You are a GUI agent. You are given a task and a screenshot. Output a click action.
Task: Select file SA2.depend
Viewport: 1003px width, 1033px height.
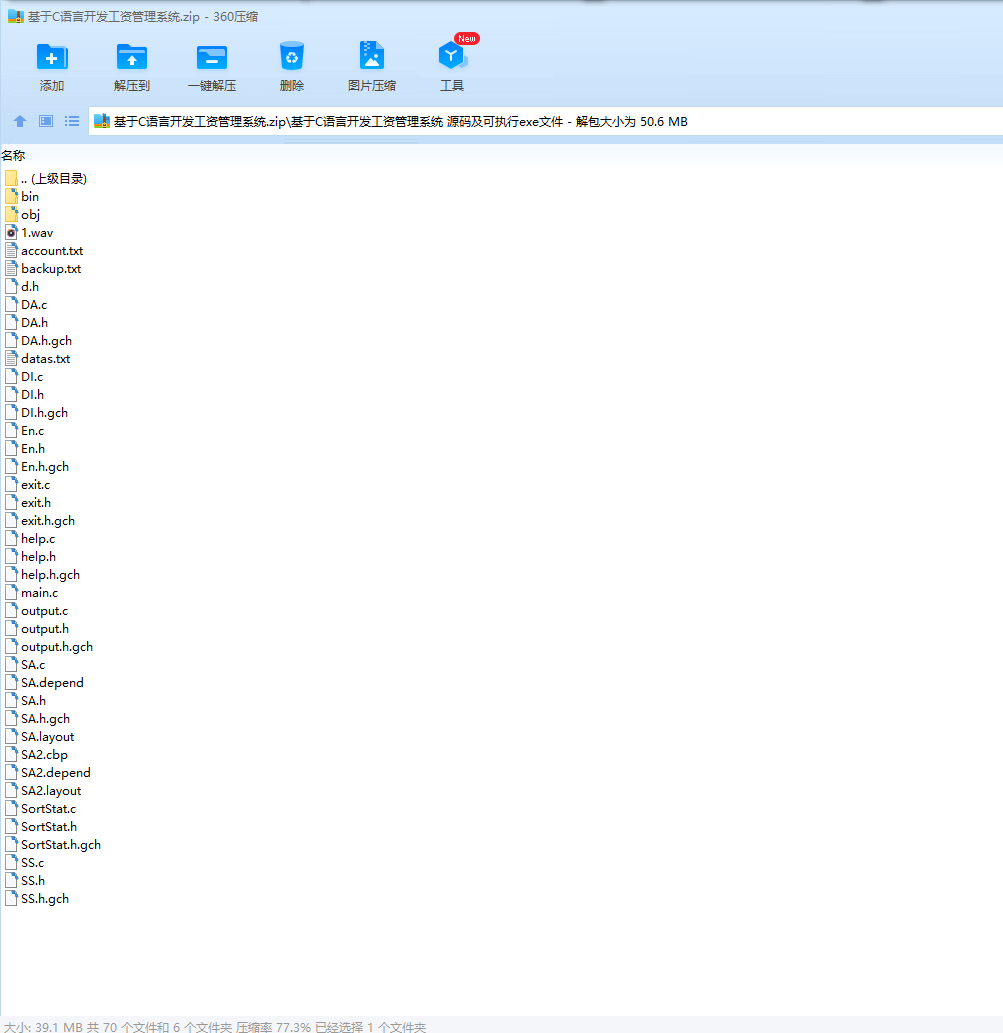(47, 773)
